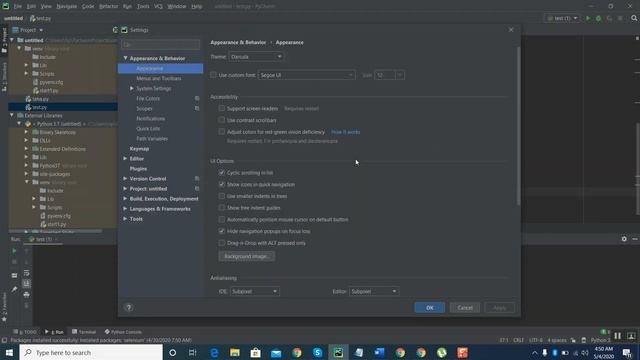Viewport: 640px width, 360px height.
Task: Click the File Colors project-level icon
Action: click(x=197, y=98)
